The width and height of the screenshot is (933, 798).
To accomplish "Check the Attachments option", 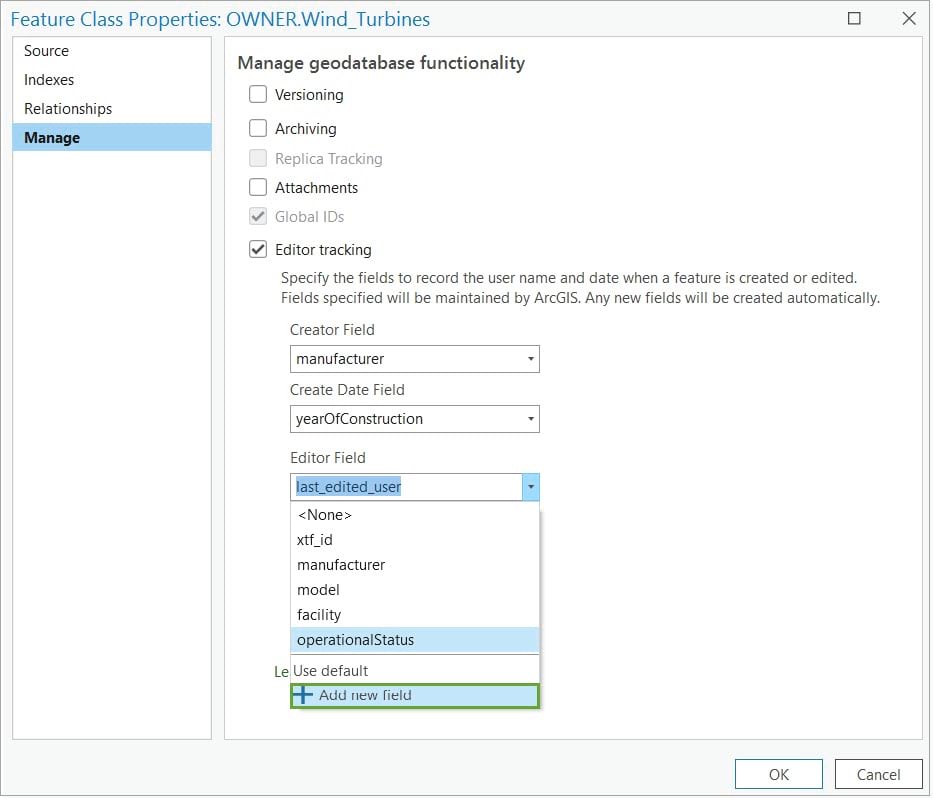I will 258,187.
